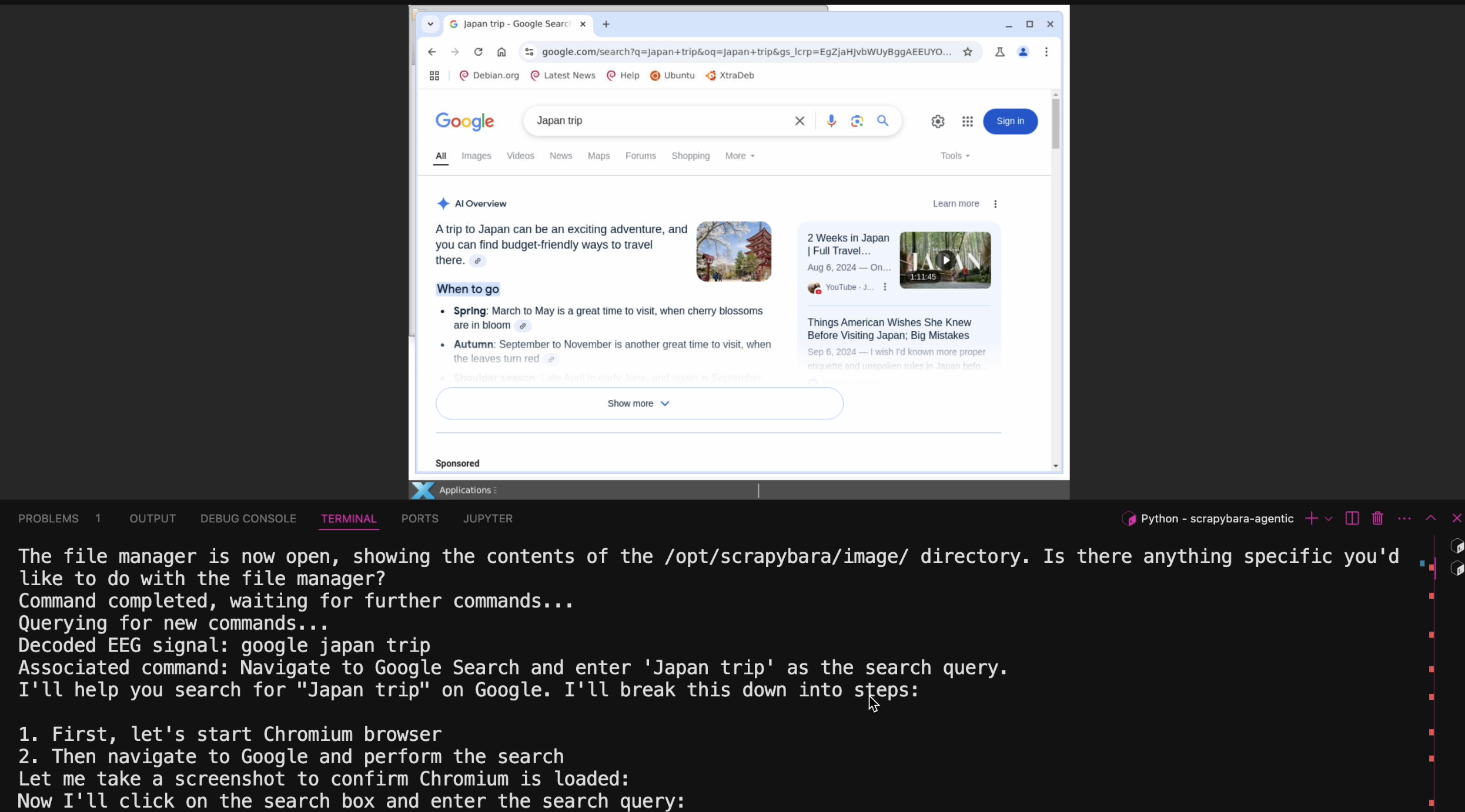Viewport: 1465px width, 812px height.
Task: Open the Google apps grid
Action: [x=967, y=122]
